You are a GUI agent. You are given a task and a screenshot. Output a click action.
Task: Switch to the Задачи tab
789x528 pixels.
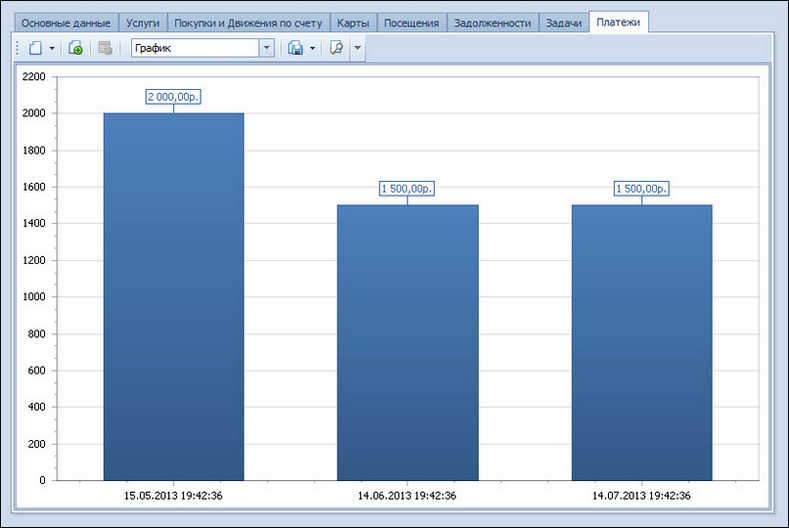coord(564,23)
